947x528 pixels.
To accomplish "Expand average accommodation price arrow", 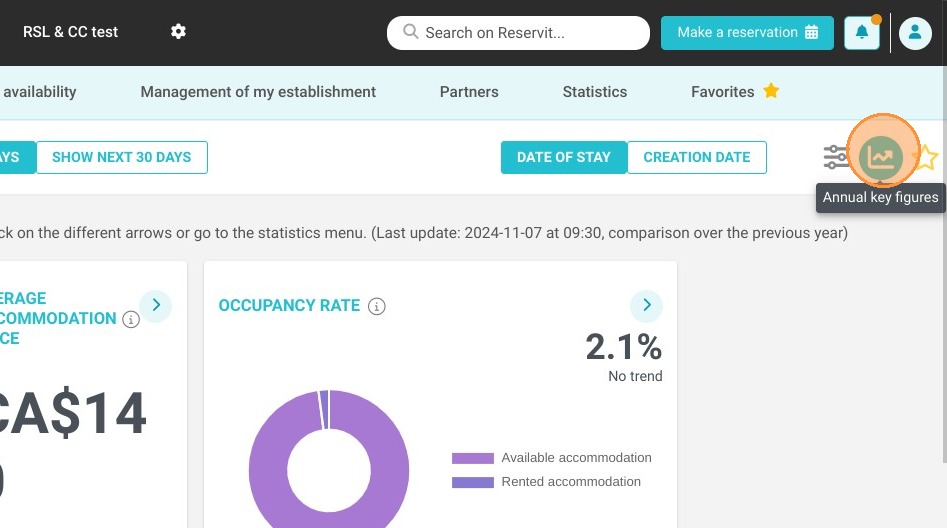I will [x=156, y=305].
